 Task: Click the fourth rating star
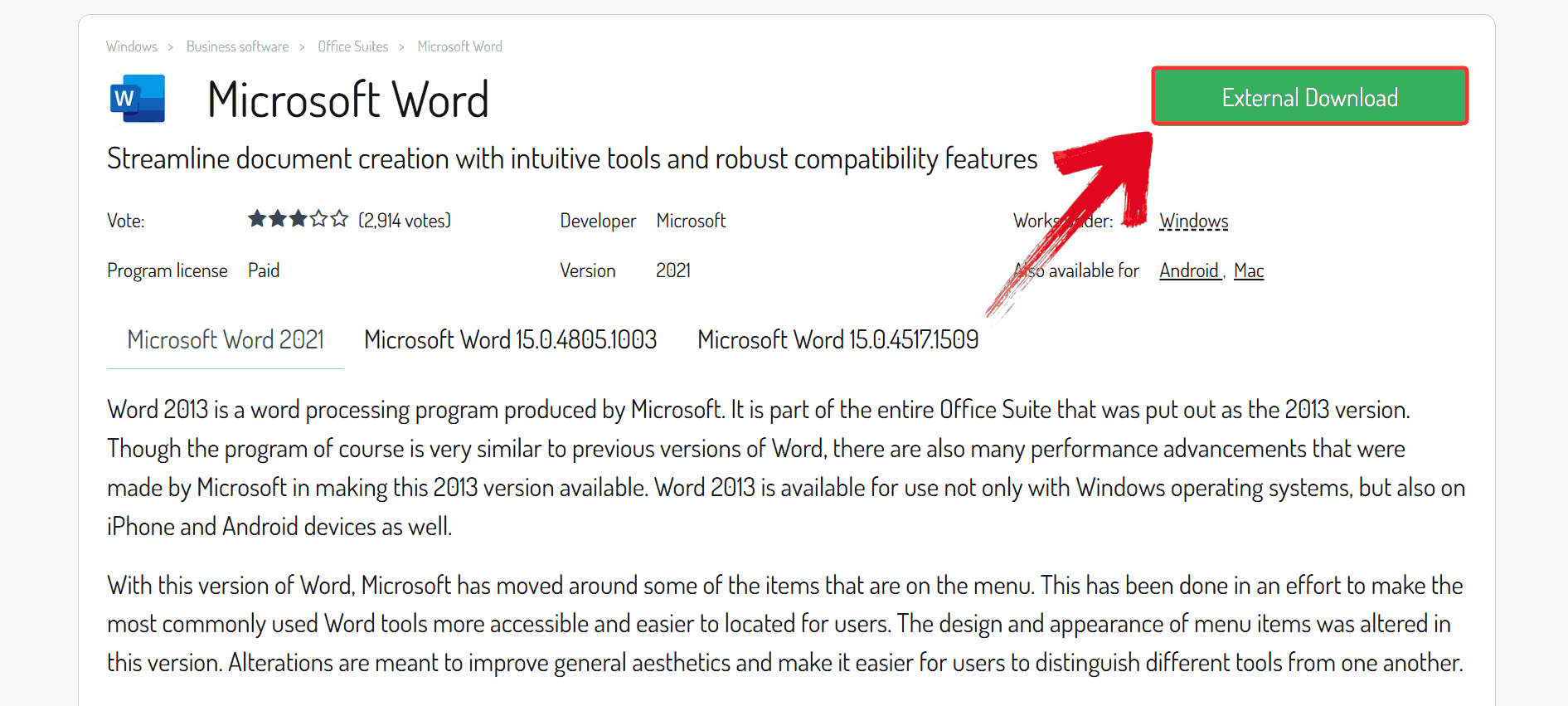[x=319, y=219]
